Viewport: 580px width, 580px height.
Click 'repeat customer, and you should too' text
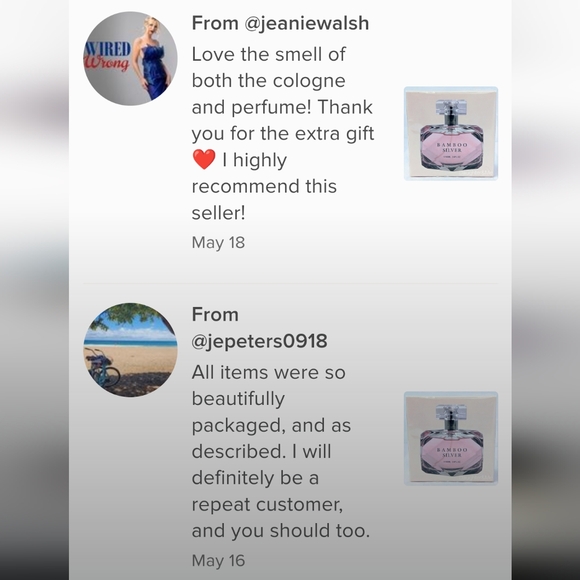coord(281,517)
